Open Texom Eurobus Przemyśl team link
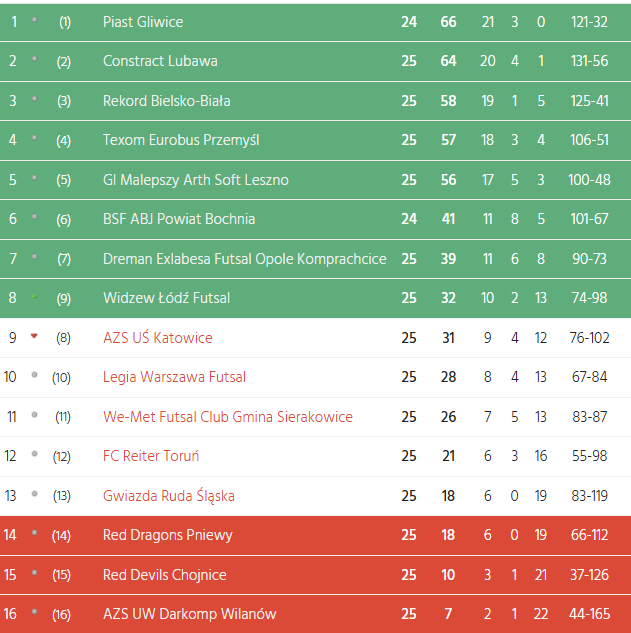 (181, 140)
